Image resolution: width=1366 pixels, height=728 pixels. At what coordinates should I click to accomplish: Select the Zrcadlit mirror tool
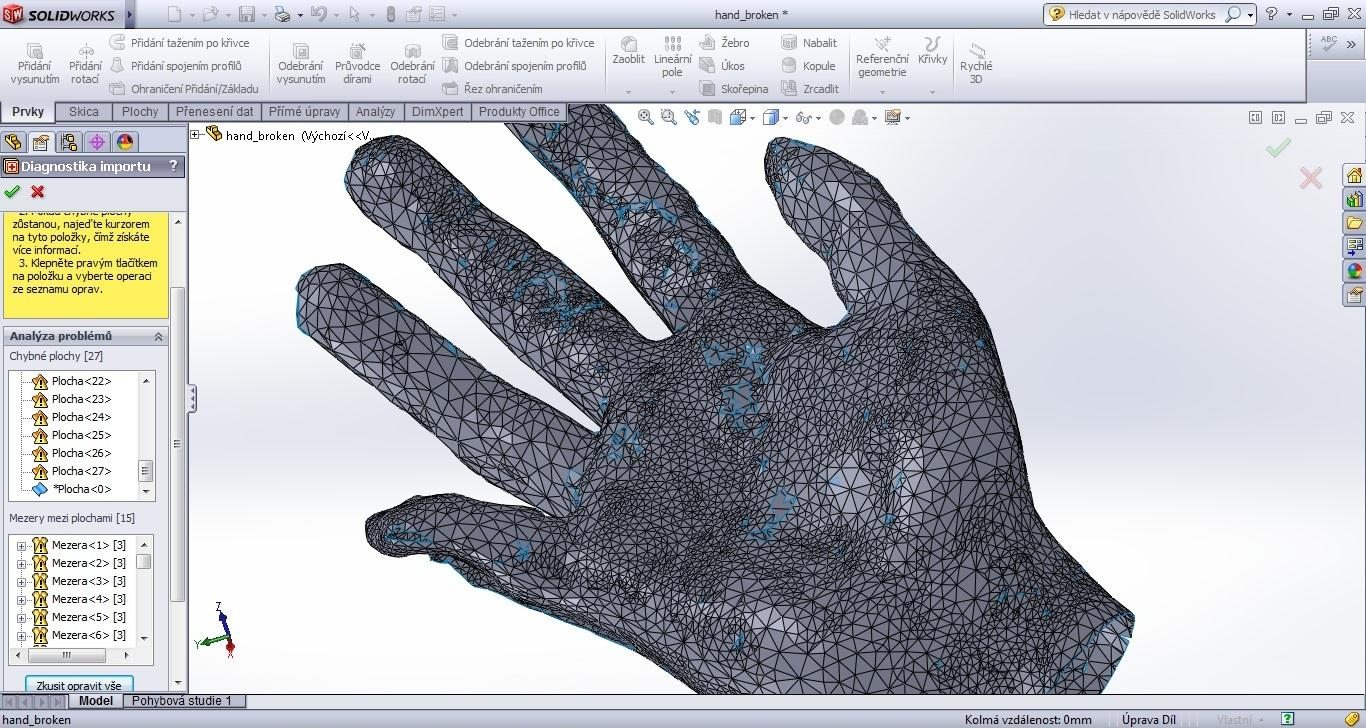(810, 89)
